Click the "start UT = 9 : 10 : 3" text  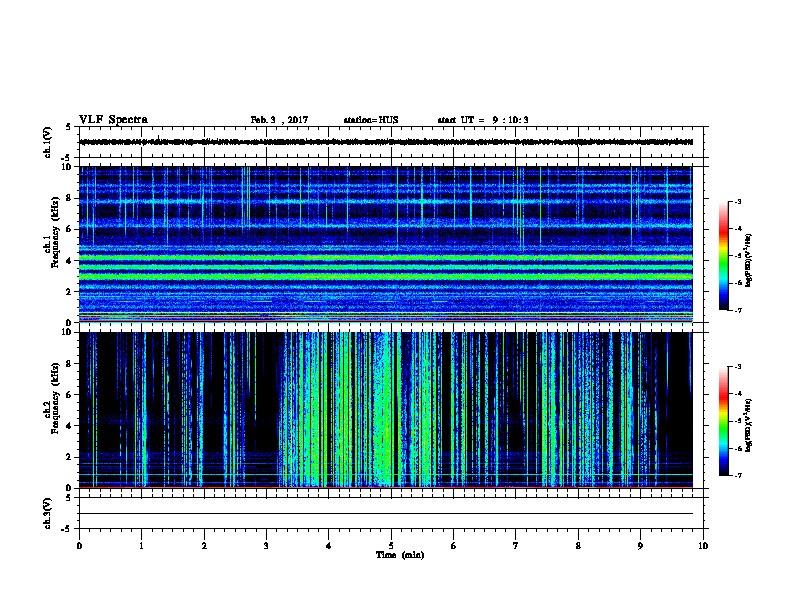483,120
